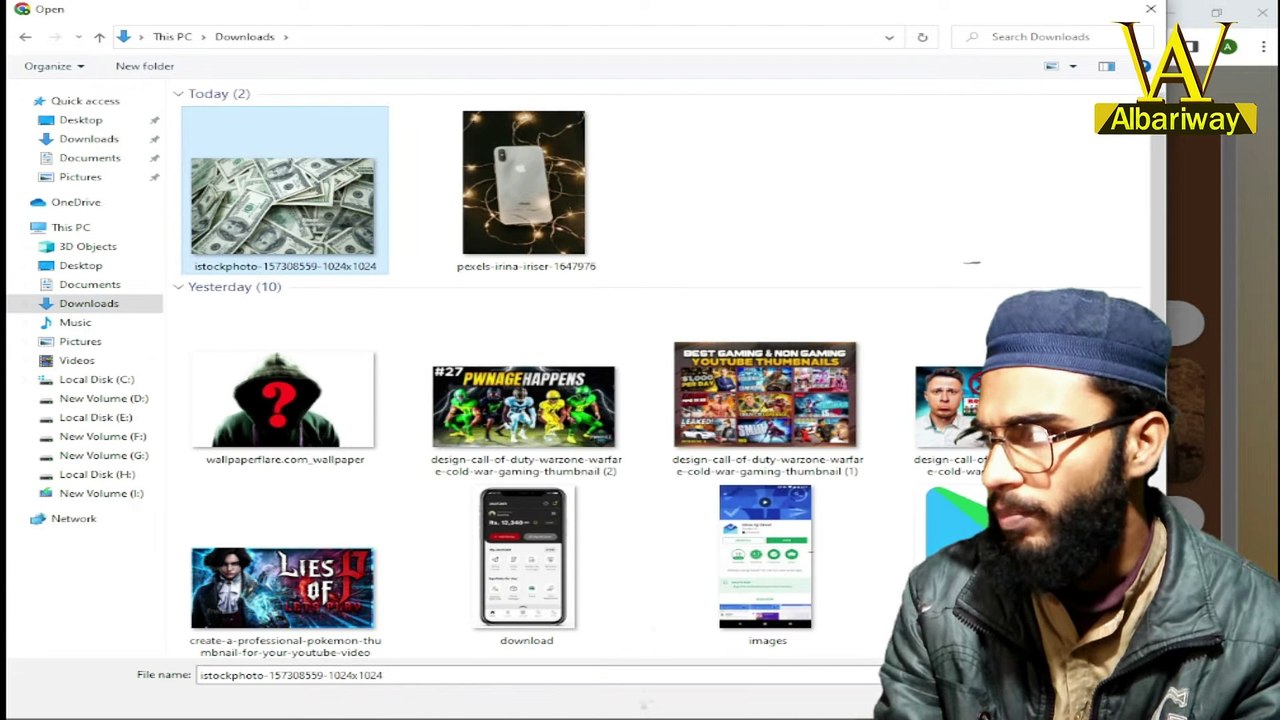Click the File name text field
Viewport: 1280px width, 720px height.
tap(540, 675)
